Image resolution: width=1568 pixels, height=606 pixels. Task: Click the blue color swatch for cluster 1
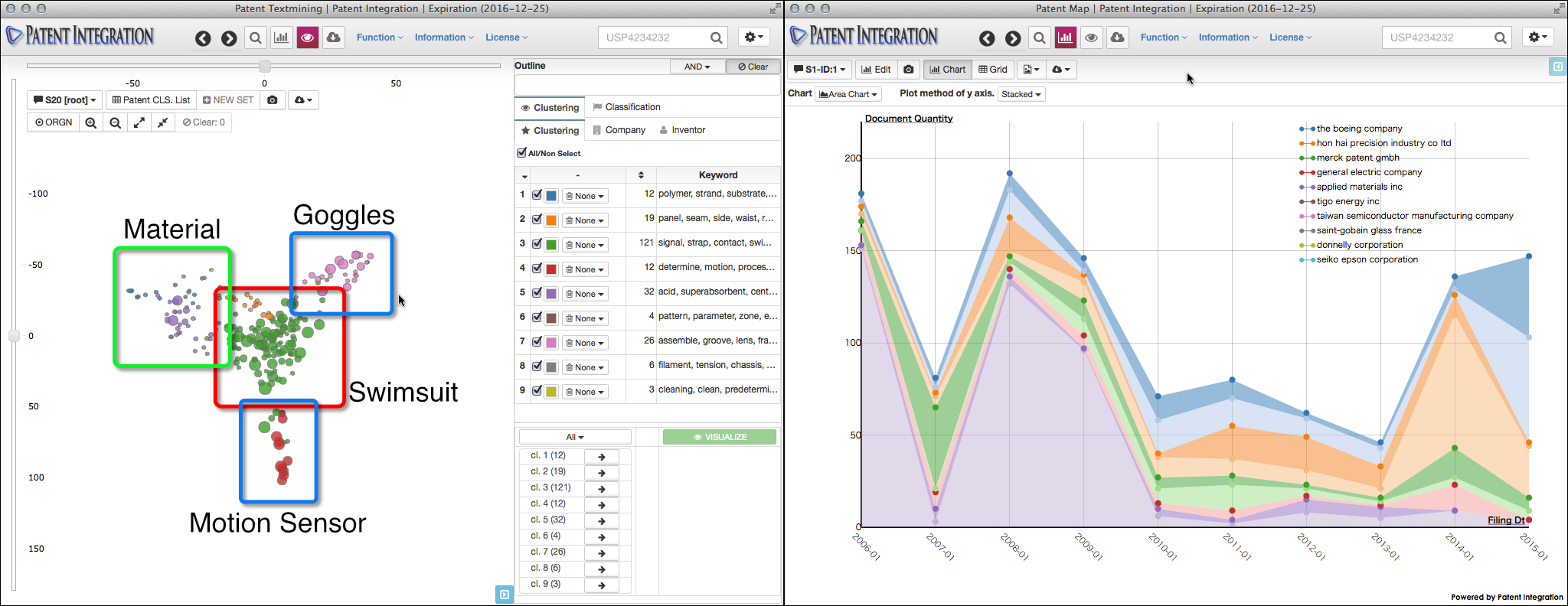[x=551, y=196]
